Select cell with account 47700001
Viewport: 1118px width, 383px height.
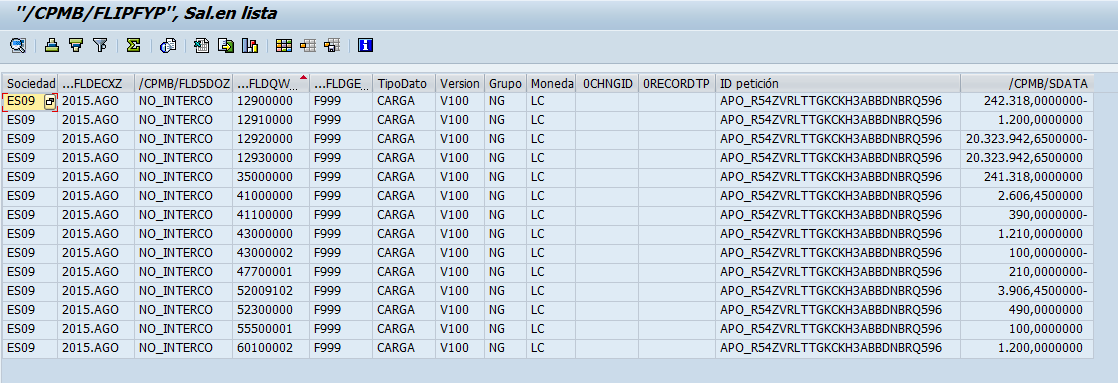tap(271, 272)
